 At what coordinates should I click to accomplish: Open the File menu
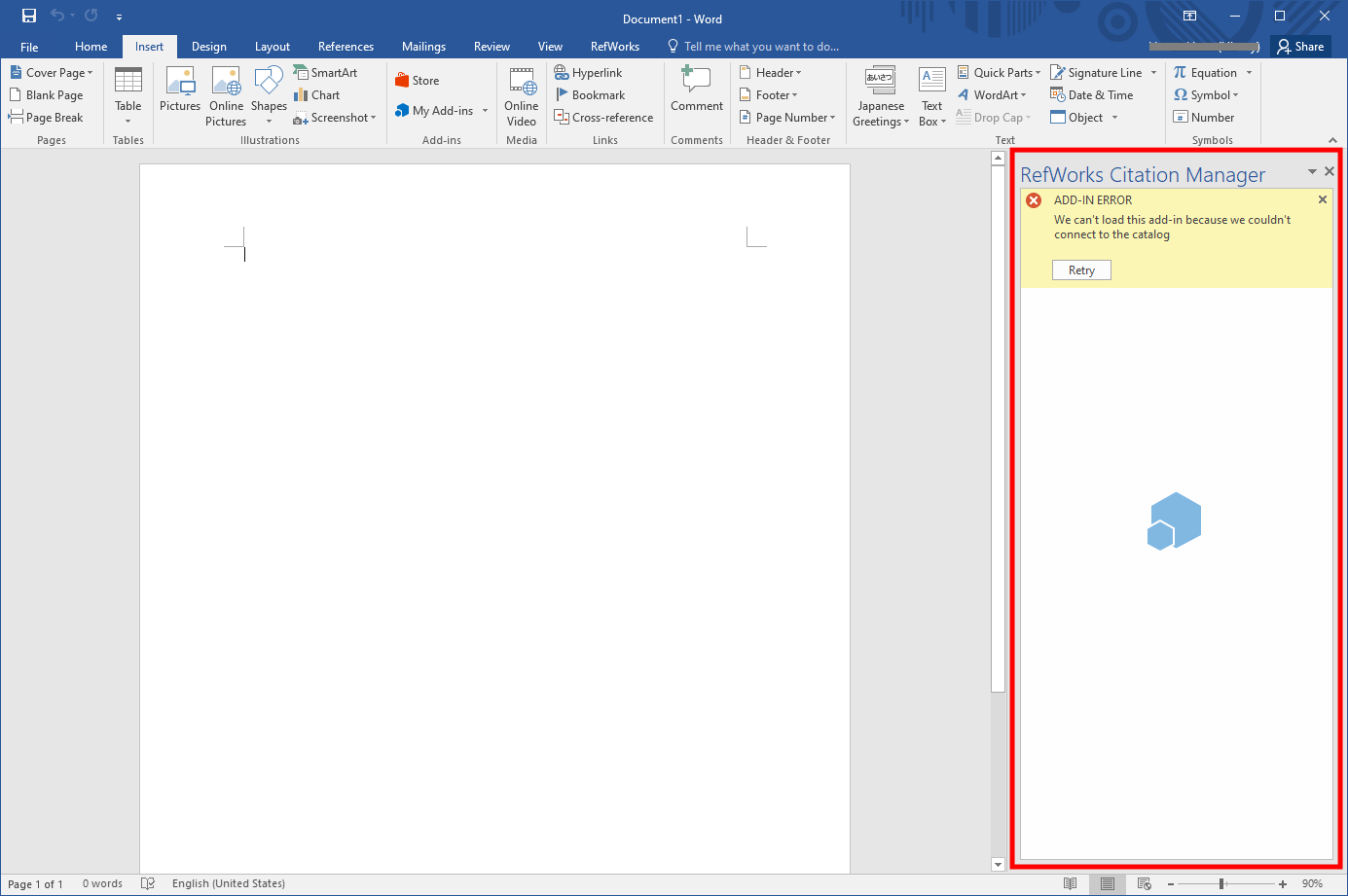[29, 47]
